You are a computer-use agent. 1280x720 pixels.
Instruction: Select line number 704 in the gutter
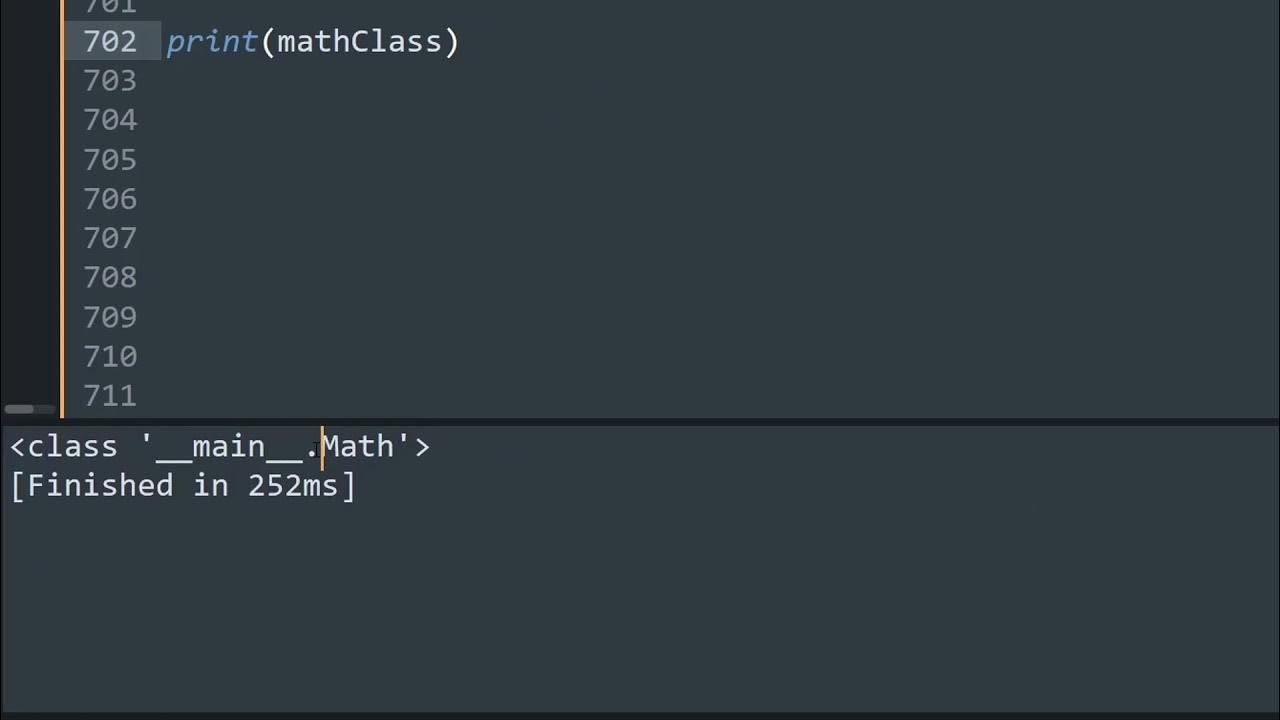tap(110, 120)
